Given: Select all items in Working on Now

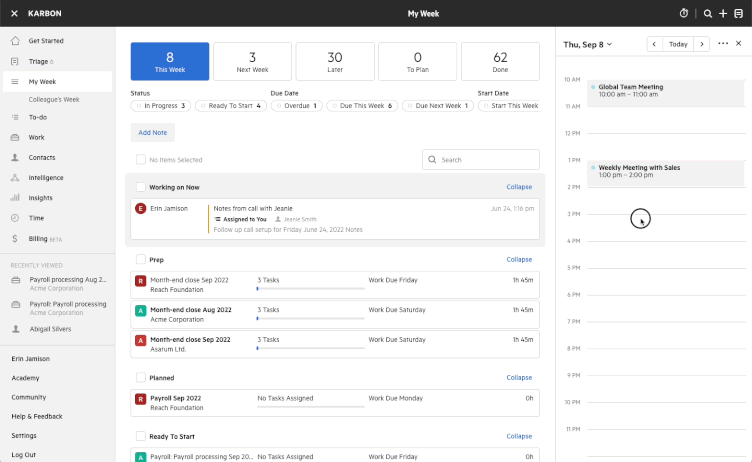Looking at the screenshot, I should click(x=141, y=187).
